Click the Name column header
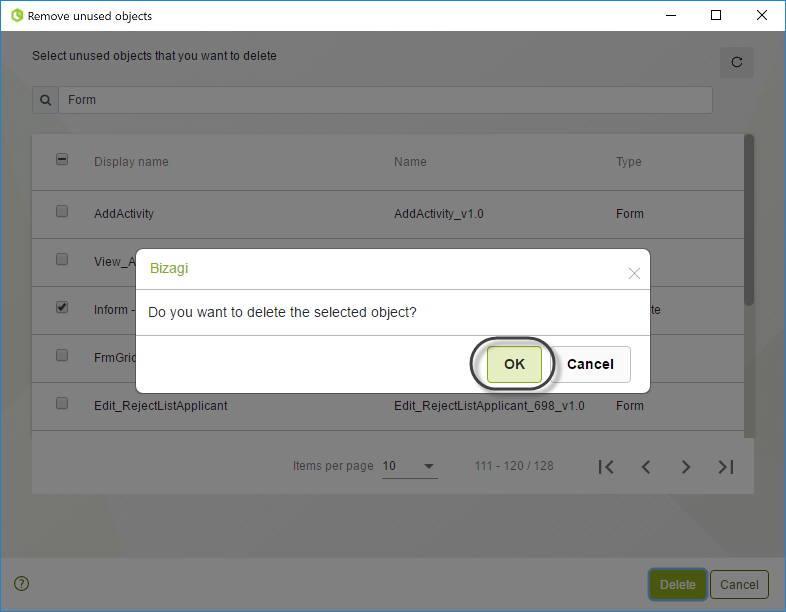 pyautogui.click(x=410, y=162)
